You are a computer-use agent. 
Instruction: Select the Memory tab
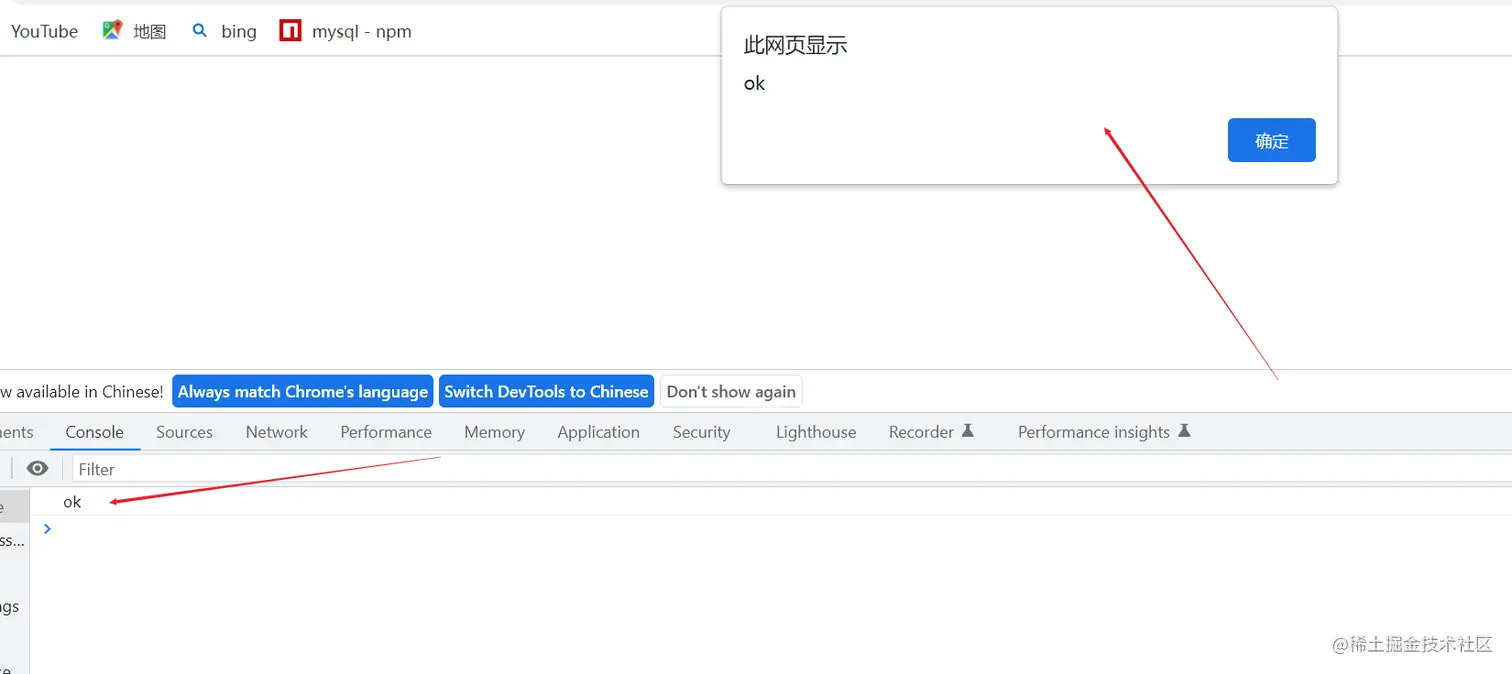point(494,431)
